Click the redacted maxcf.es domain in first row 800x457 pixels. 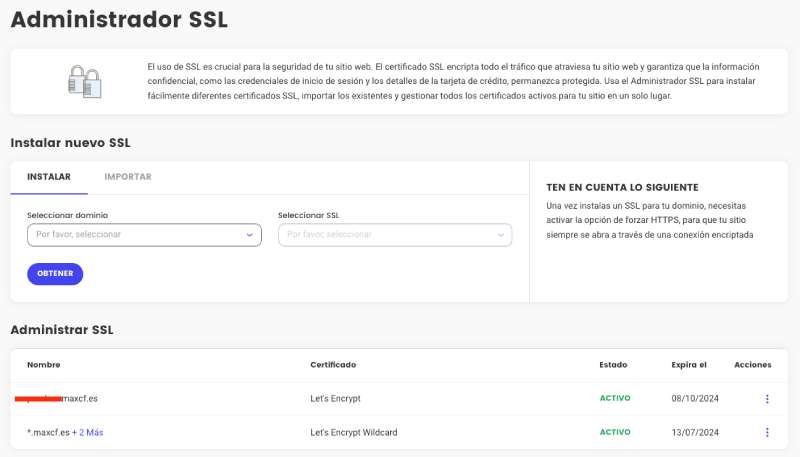[x=62, y=398]
